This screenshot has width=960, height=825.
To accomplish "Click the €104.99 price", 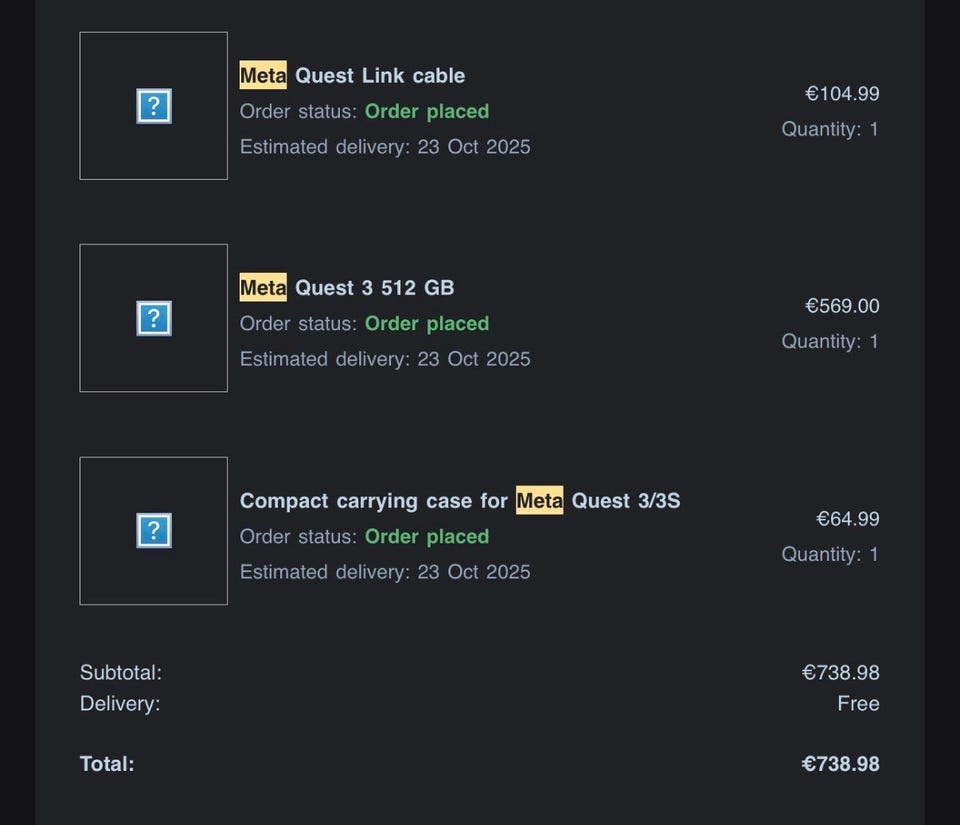I will pyautogui.click(x=842, y=94).
